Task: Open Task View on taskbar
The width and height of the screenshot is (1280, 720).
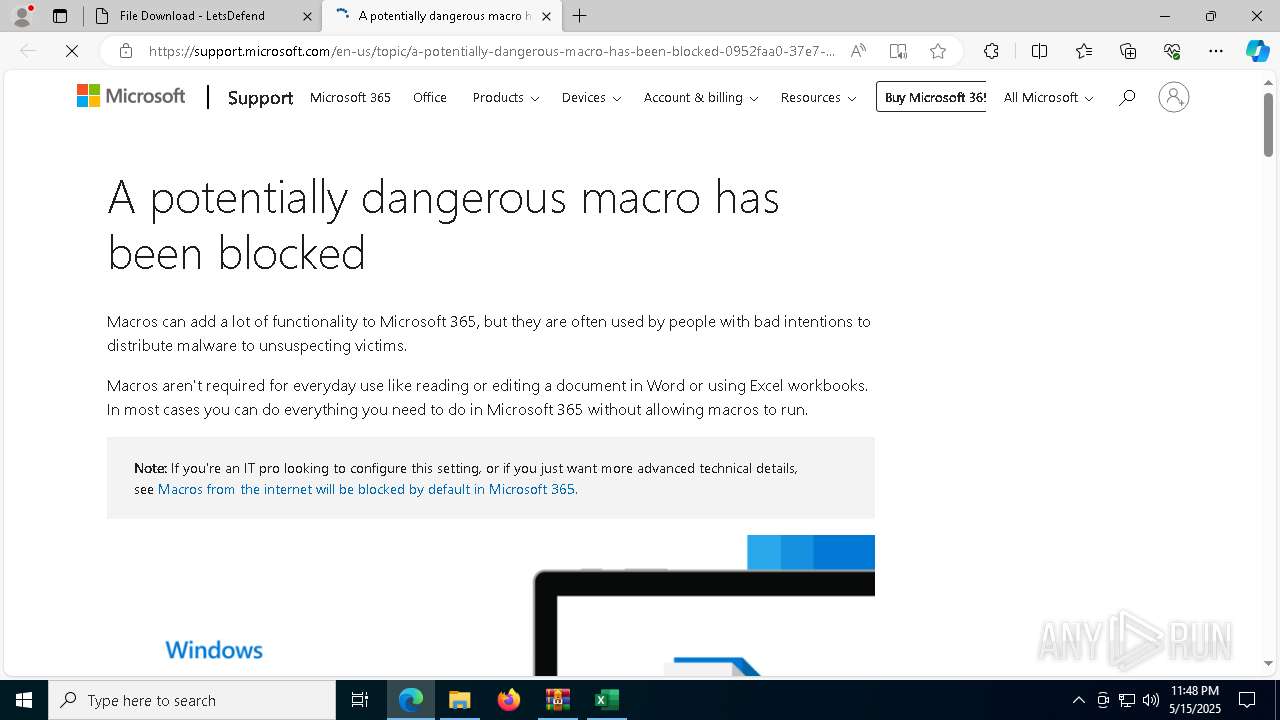Action: [x=360, y=700]
